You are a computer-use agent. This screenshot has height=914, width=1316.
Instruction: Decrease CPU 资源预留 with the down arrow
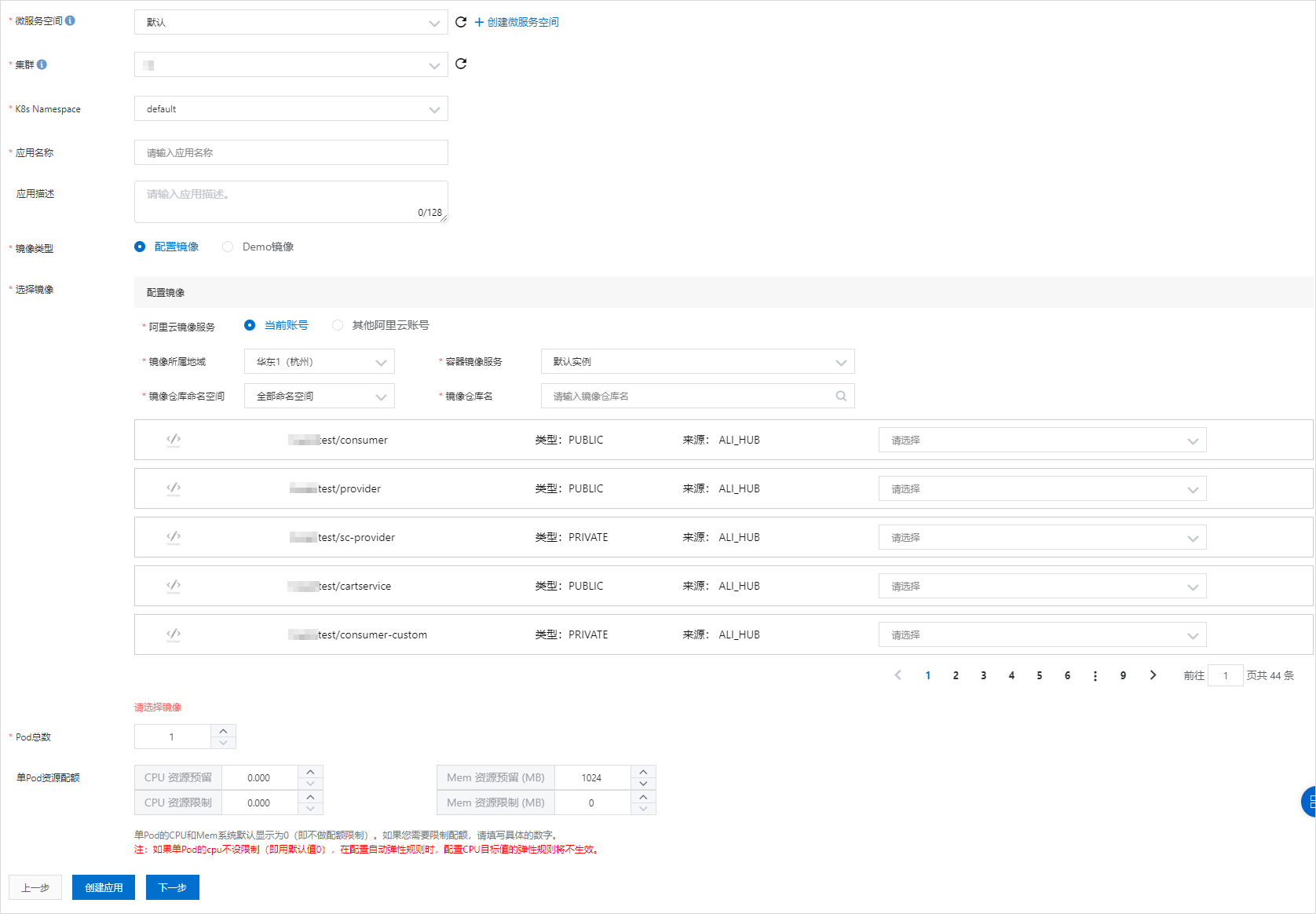(x=310, y=784)
